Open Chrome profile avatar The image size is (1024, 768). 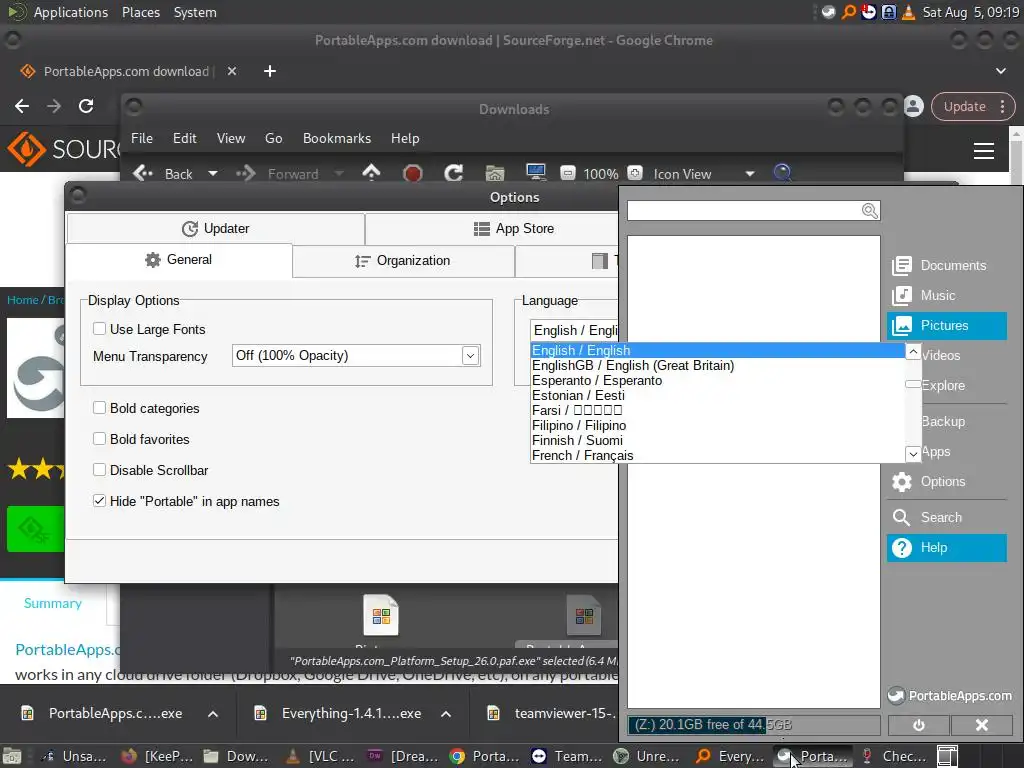click(x=914, y=106)
